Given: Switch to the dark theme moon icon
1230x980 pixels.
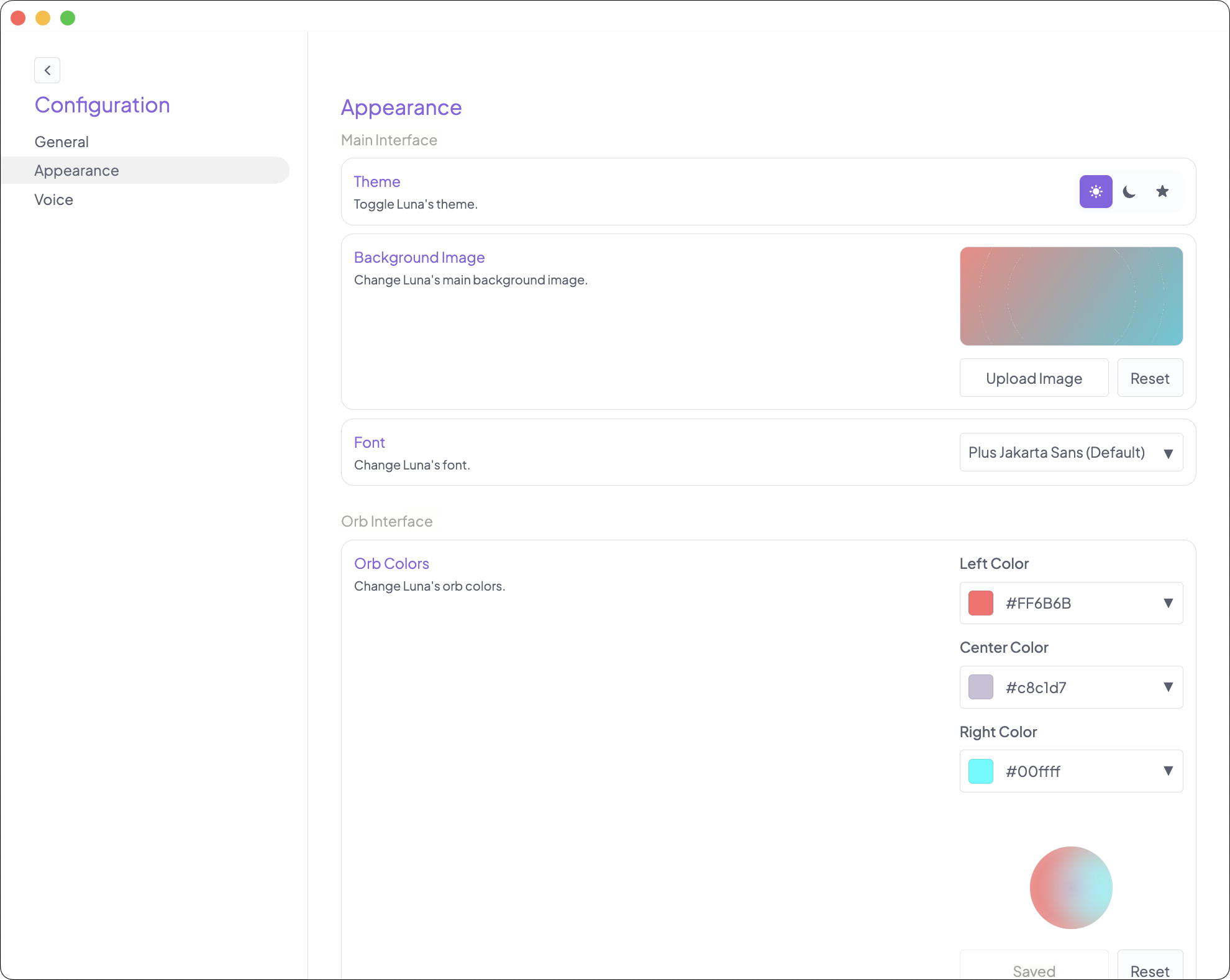Looking at the screenshot, I should point(1129,191).
